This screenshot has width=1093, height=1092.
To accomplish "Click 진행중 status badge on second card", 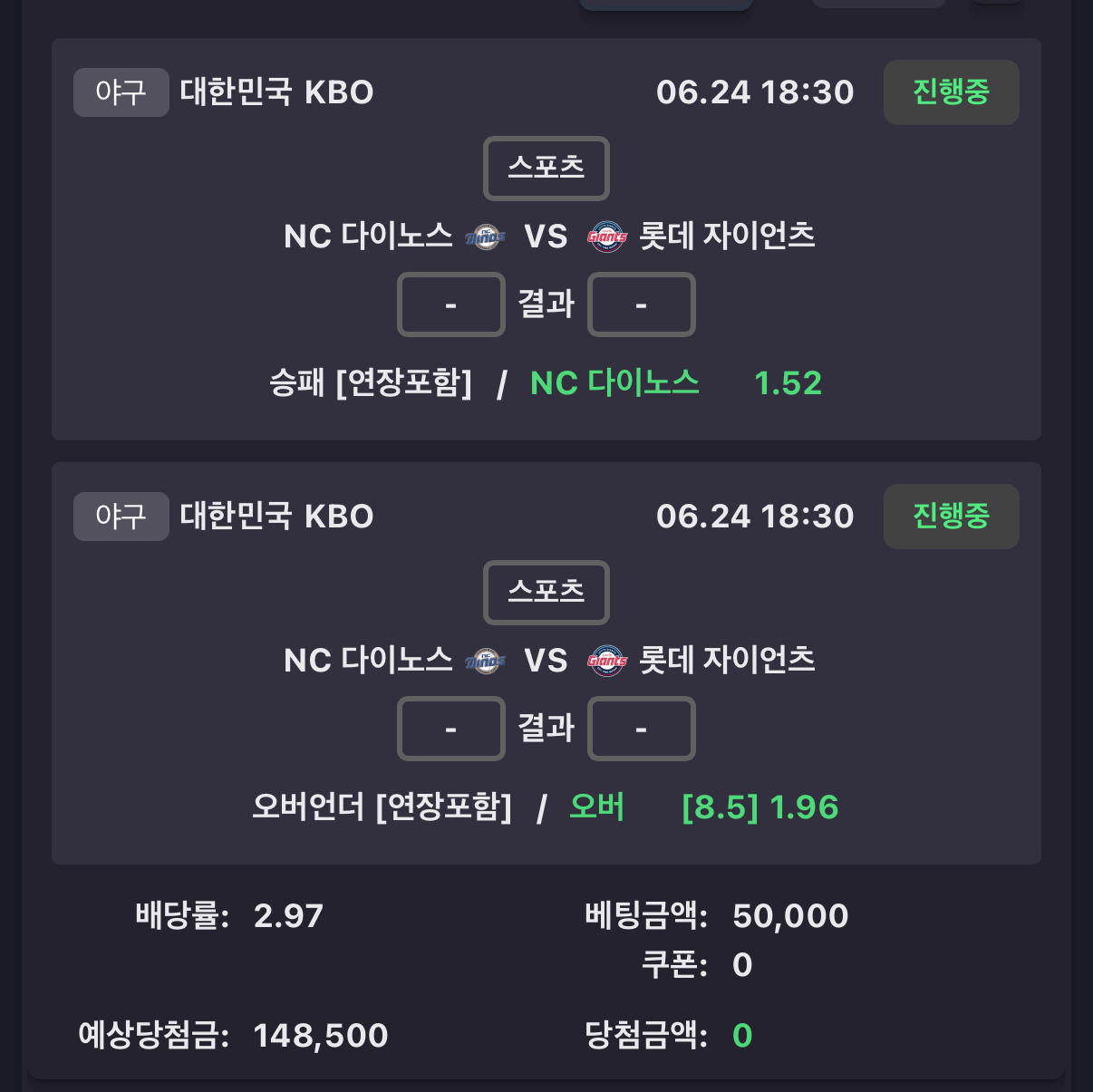I will point(952,517).
